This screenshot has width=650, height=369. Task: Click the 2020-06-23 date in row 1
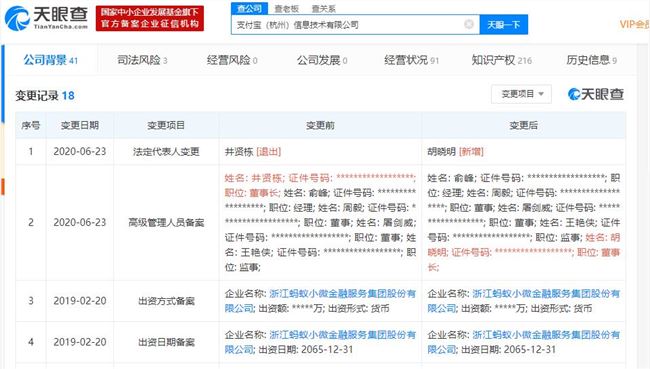point(80,152)
